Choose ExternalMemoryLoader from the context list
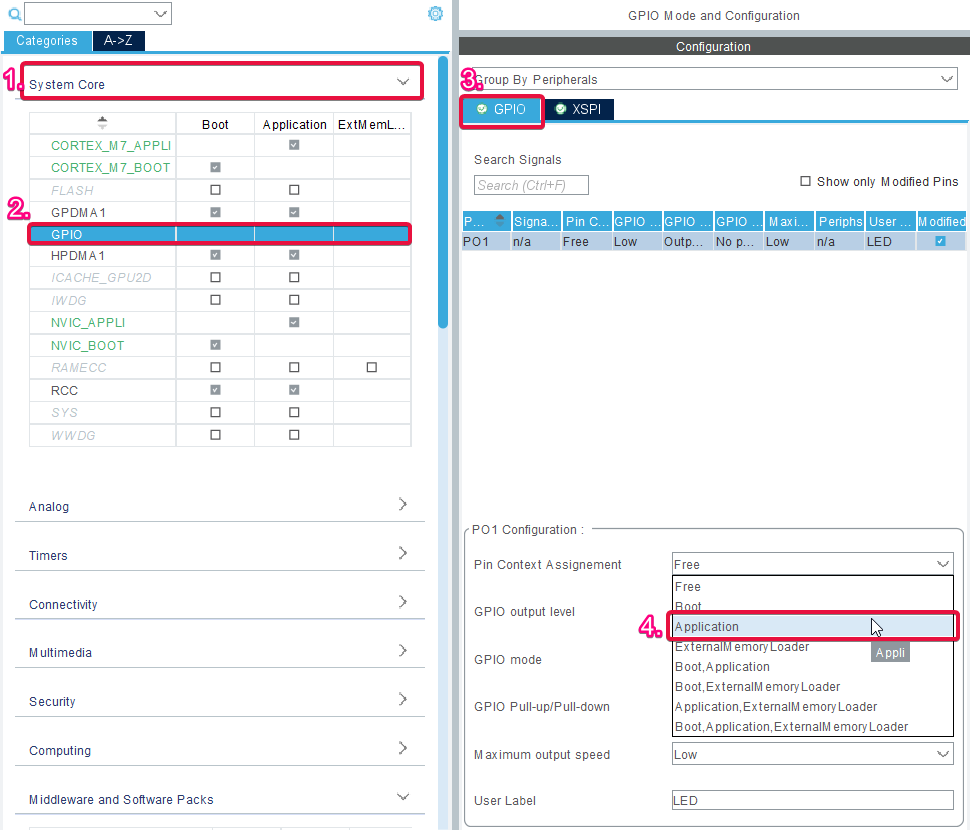The image size is (970, 830). pos(812,647)
